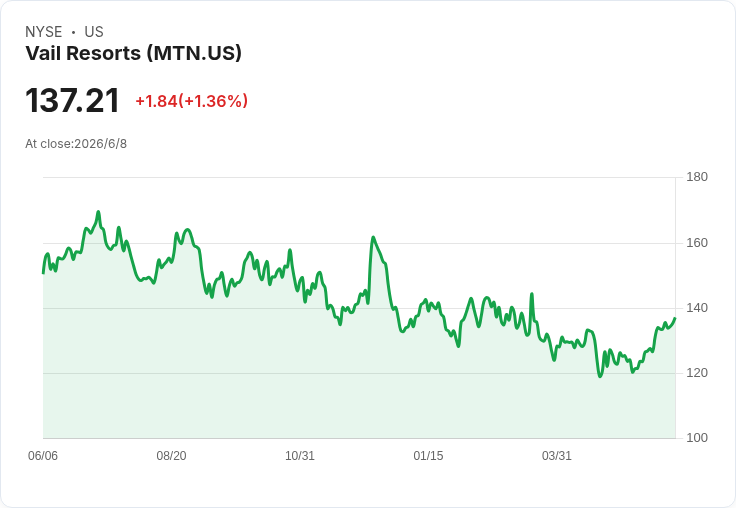Click the 06/06 date axis label
The image size is (736, 508).
(43, 456)
